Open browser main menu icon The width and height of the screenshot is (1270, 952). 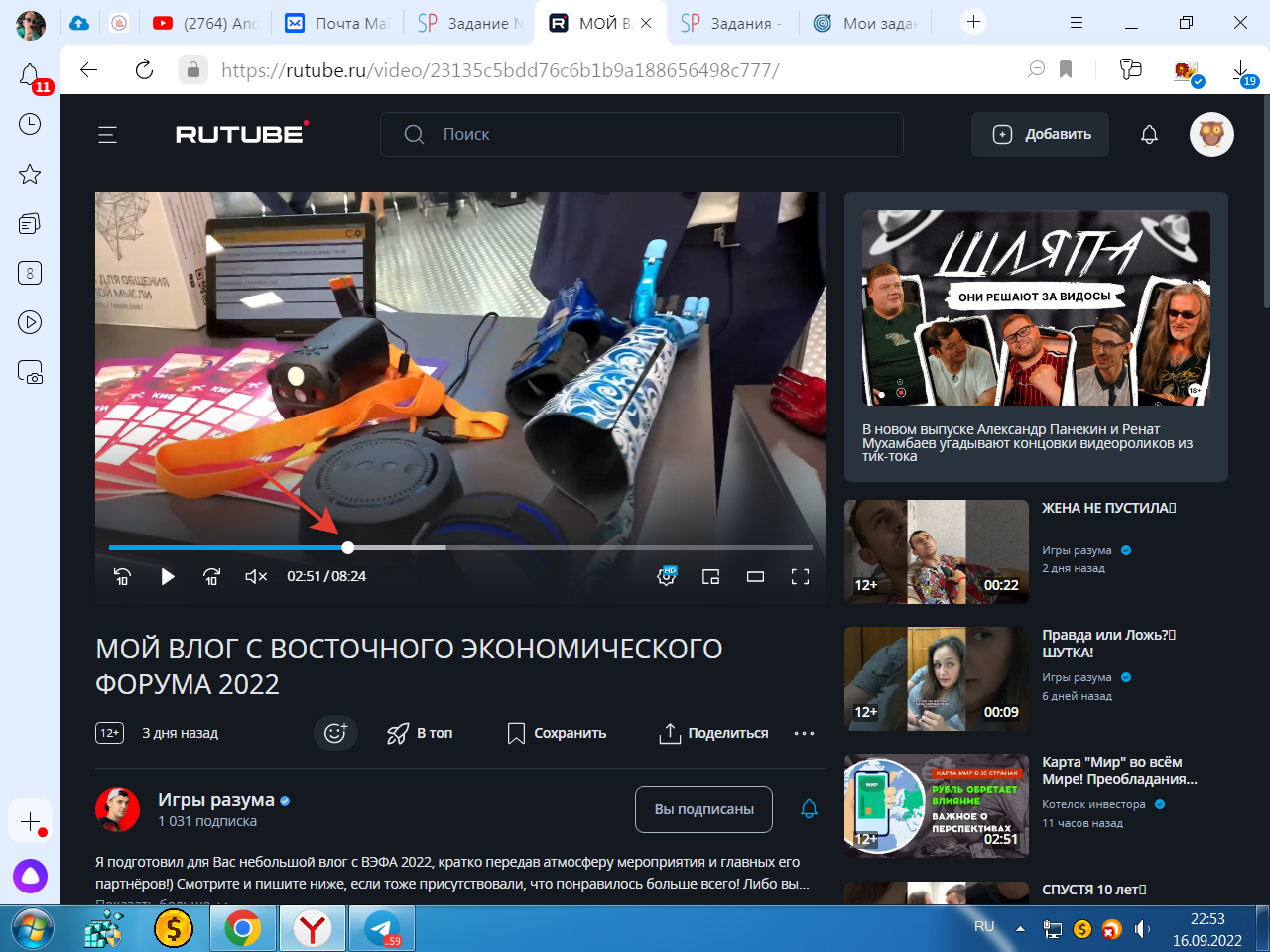[1077, 22]
